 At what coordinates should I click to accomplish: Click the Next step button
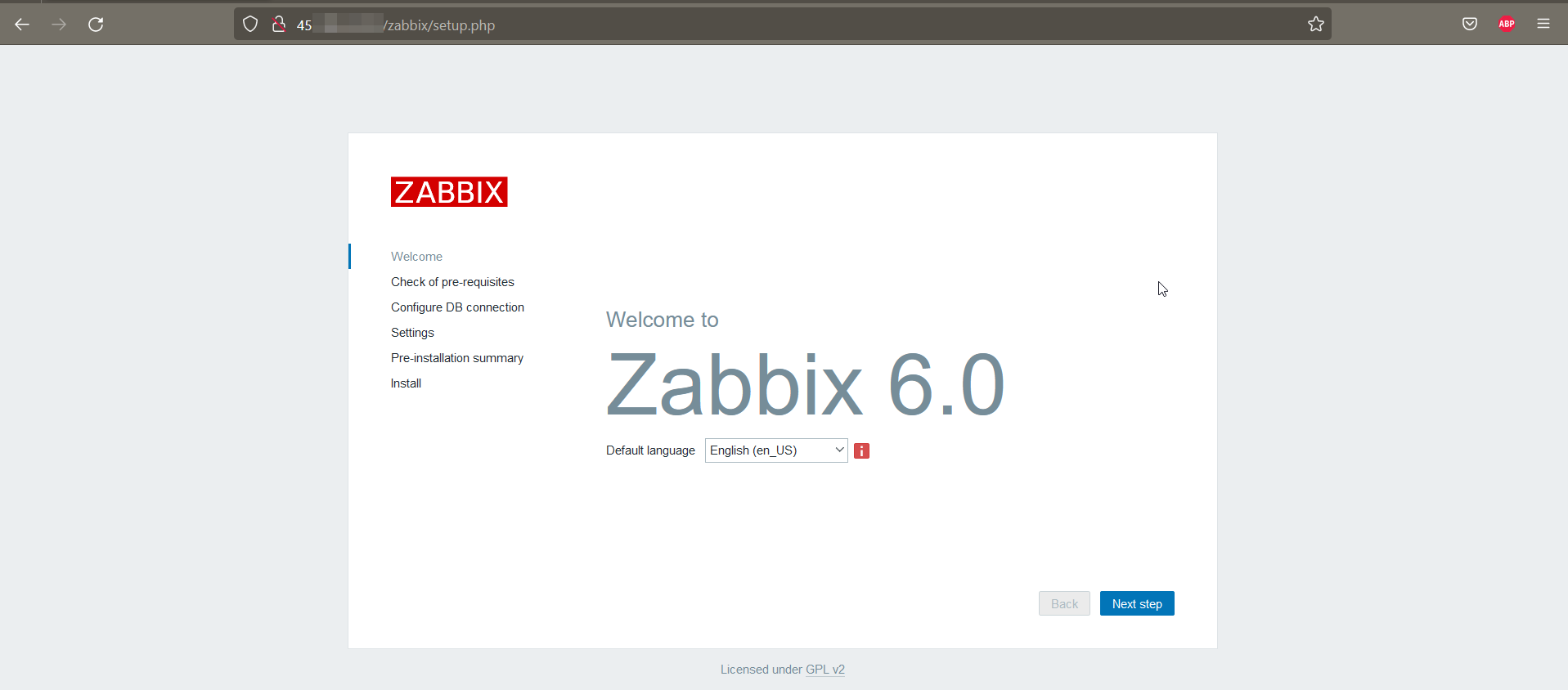coord(1137,603)
